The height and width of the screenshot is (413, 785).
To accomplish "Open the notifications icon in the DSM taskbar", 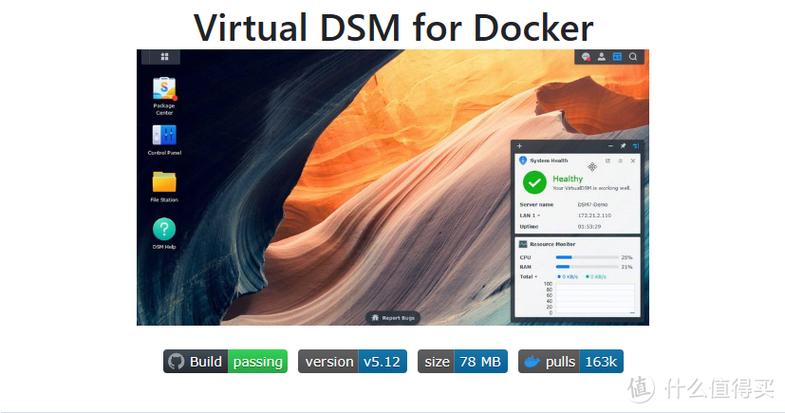I will point(586,57).
